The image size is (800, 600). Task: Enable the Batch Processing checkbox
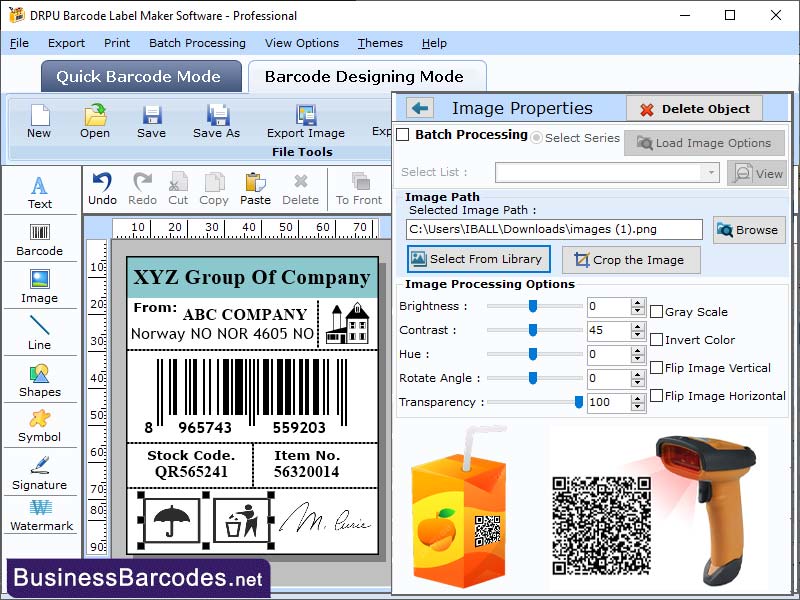(x=403, y=135)
